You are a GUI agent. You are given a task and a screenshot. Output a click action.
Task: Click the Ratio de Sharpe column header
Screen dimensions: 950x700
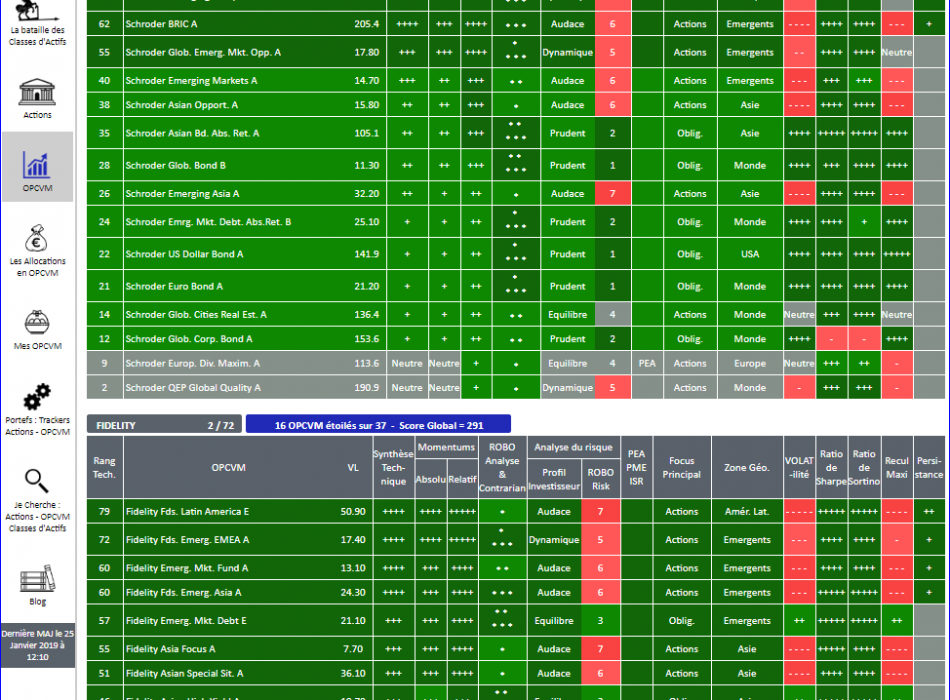831,467
